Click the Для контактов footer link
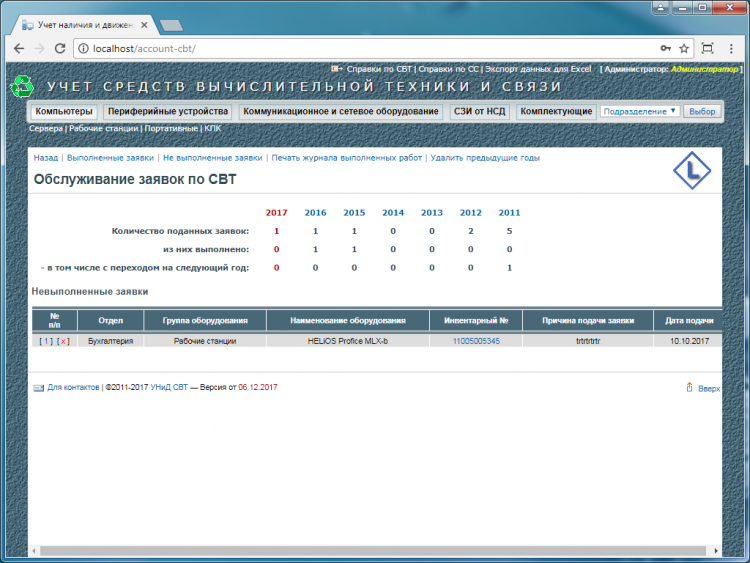The image size is (750, 563). click(73, 387)
